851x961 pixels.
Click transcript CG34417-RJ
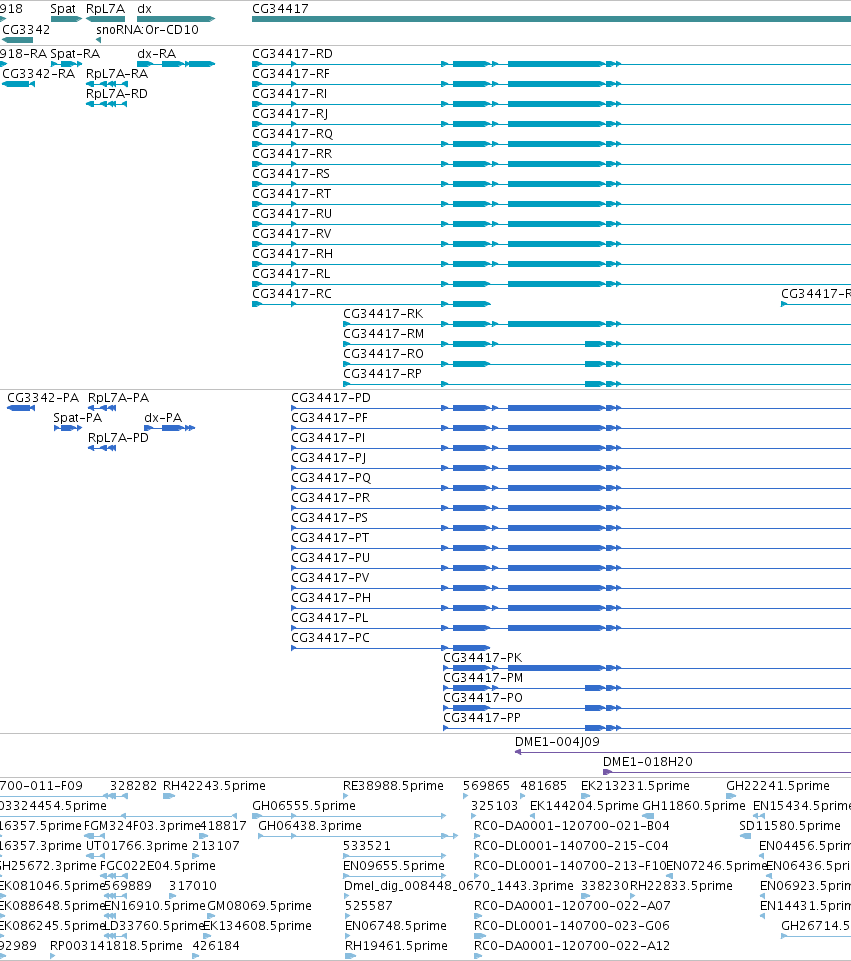pos(290,114)
